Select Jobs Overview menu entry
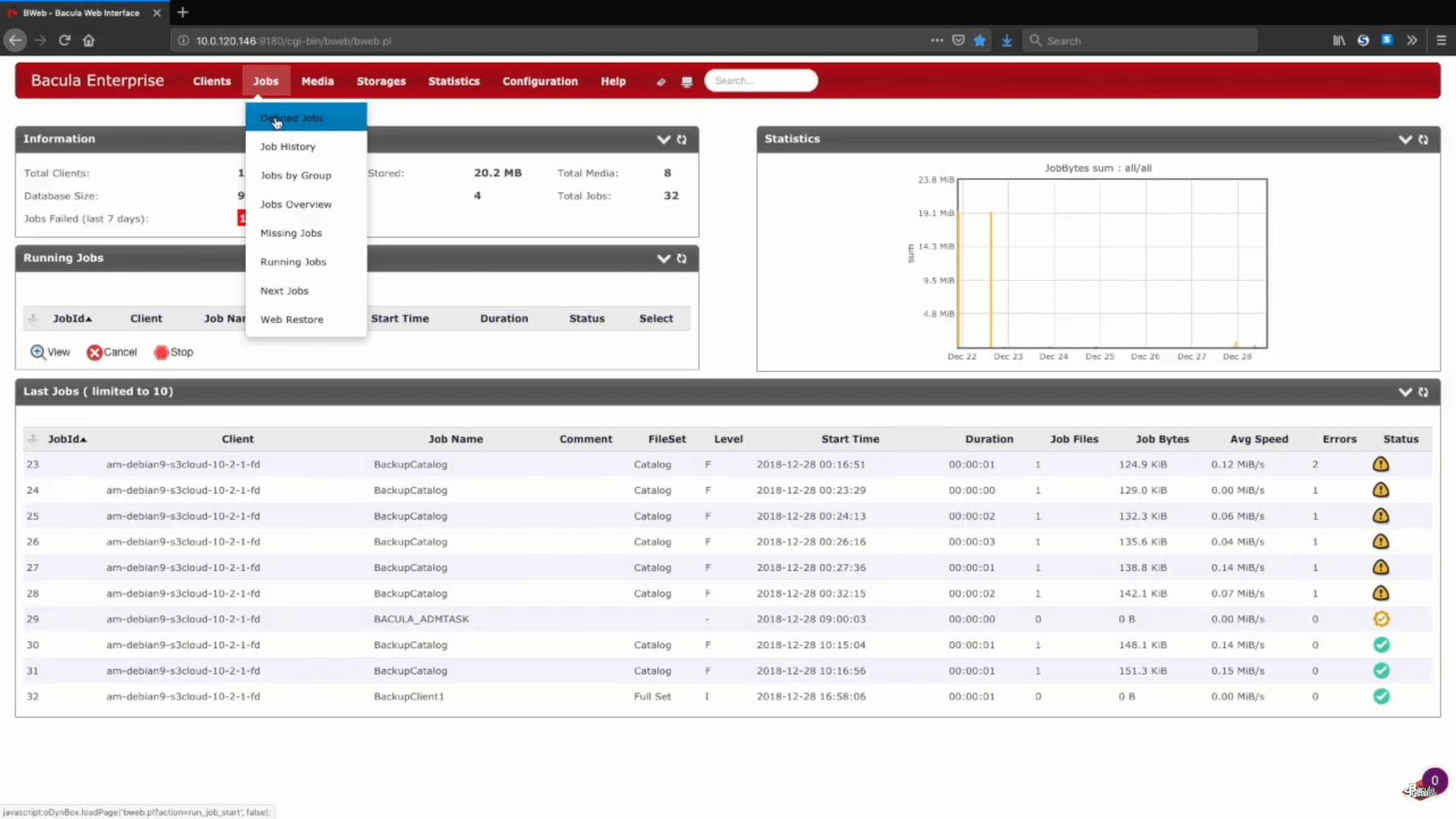This screenshot has height=819, width=1456. (x=306, y=204)
